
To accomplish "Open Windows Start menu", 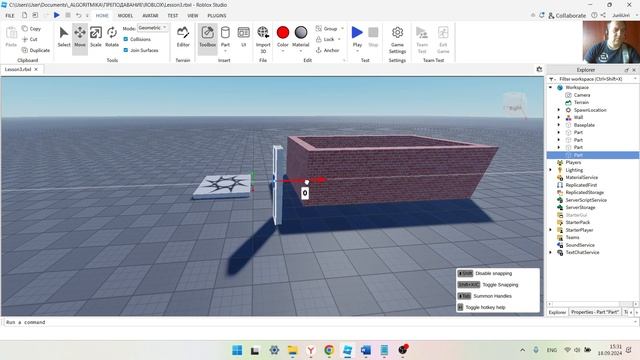I will tap(237, 350).
